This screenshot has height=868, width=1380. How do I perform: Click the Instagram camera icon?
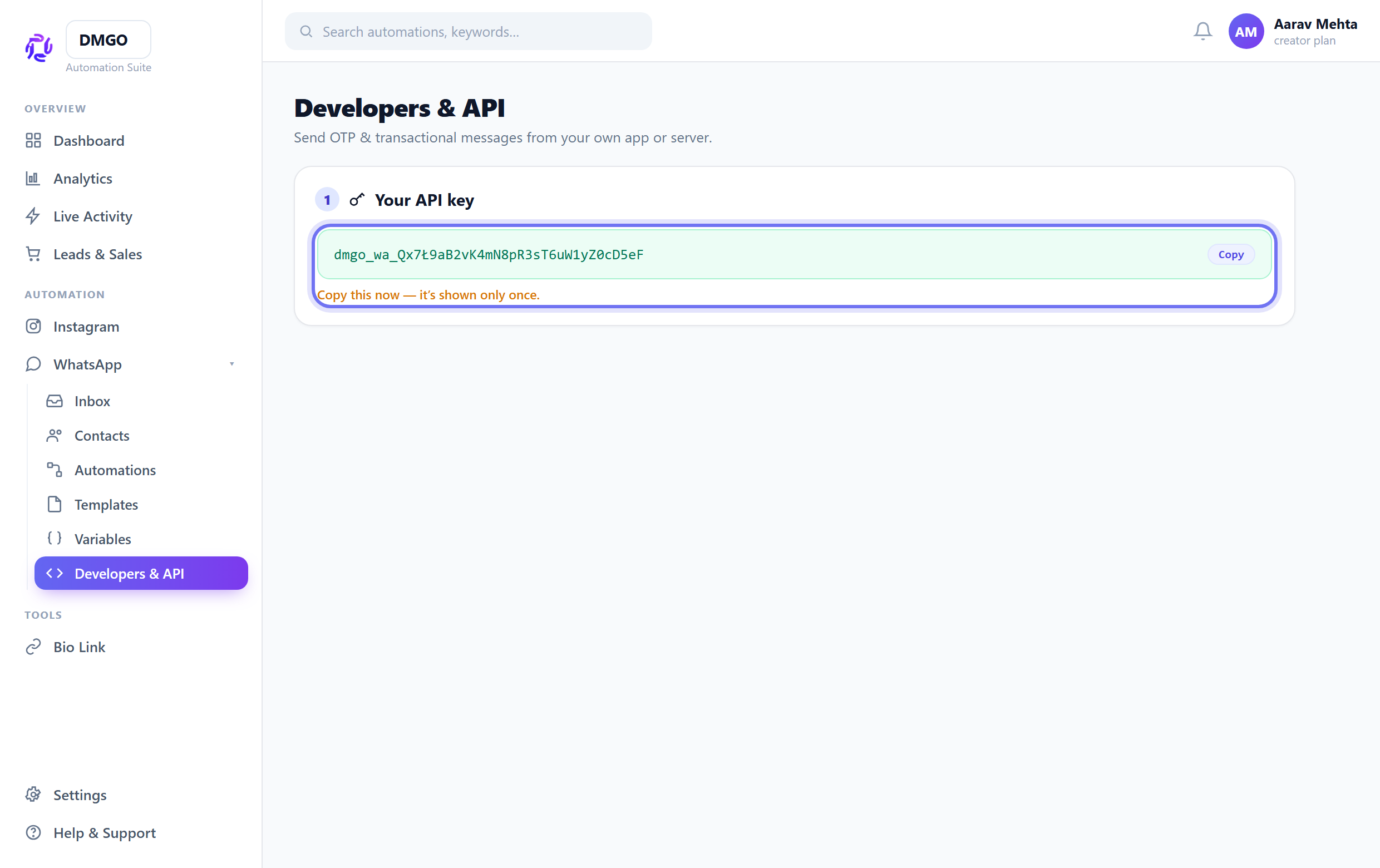(33, 326)
